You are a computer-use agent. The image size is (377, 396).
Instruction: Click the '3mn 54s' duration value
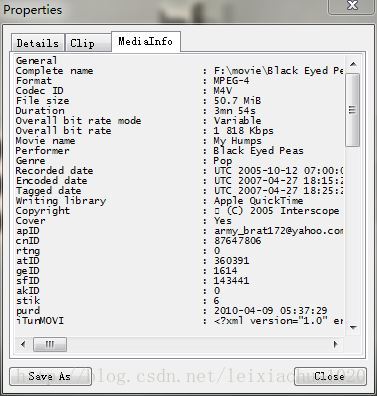pos(235,111)
